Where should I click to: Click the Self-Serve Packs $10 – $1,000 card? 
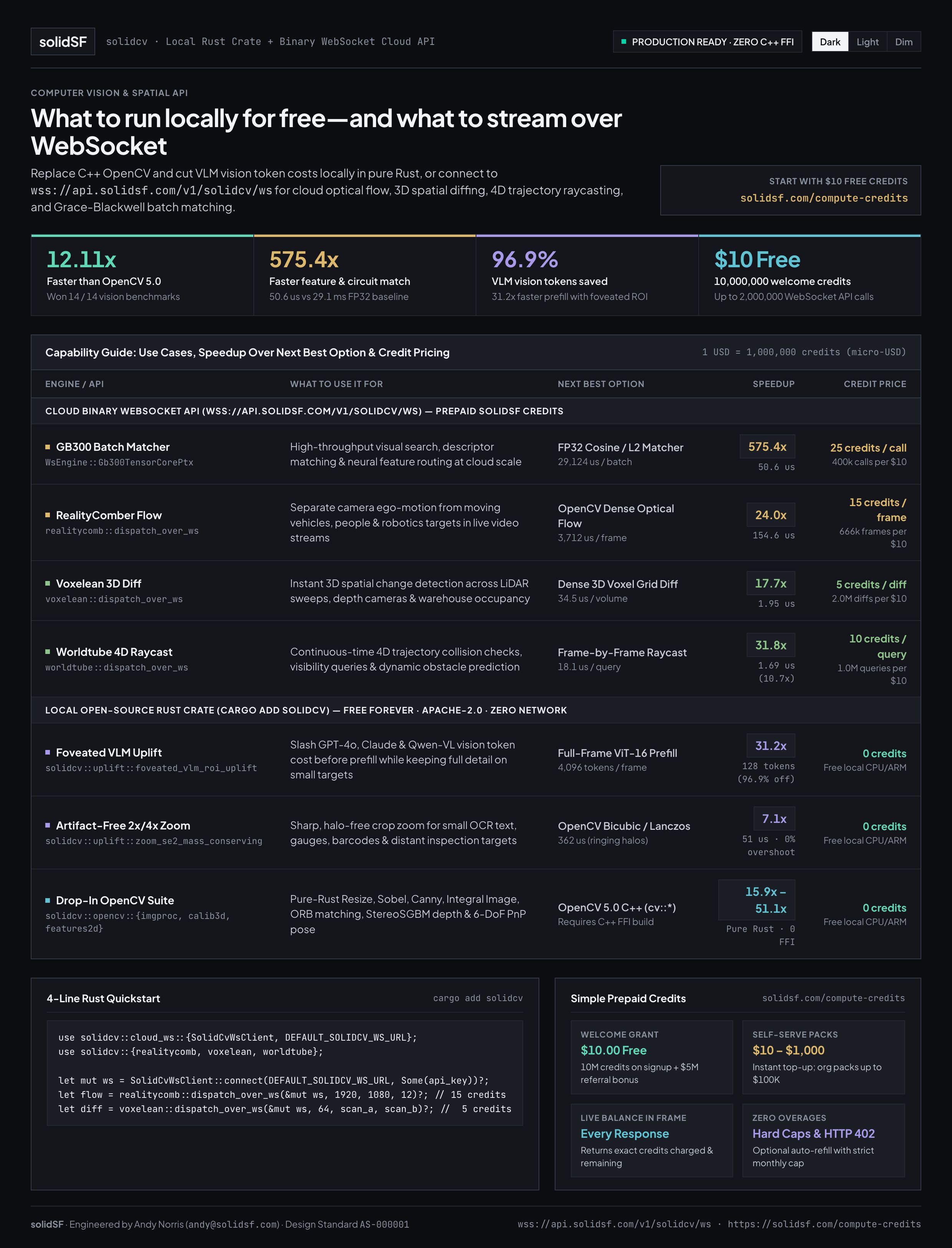coord(823,1057)
